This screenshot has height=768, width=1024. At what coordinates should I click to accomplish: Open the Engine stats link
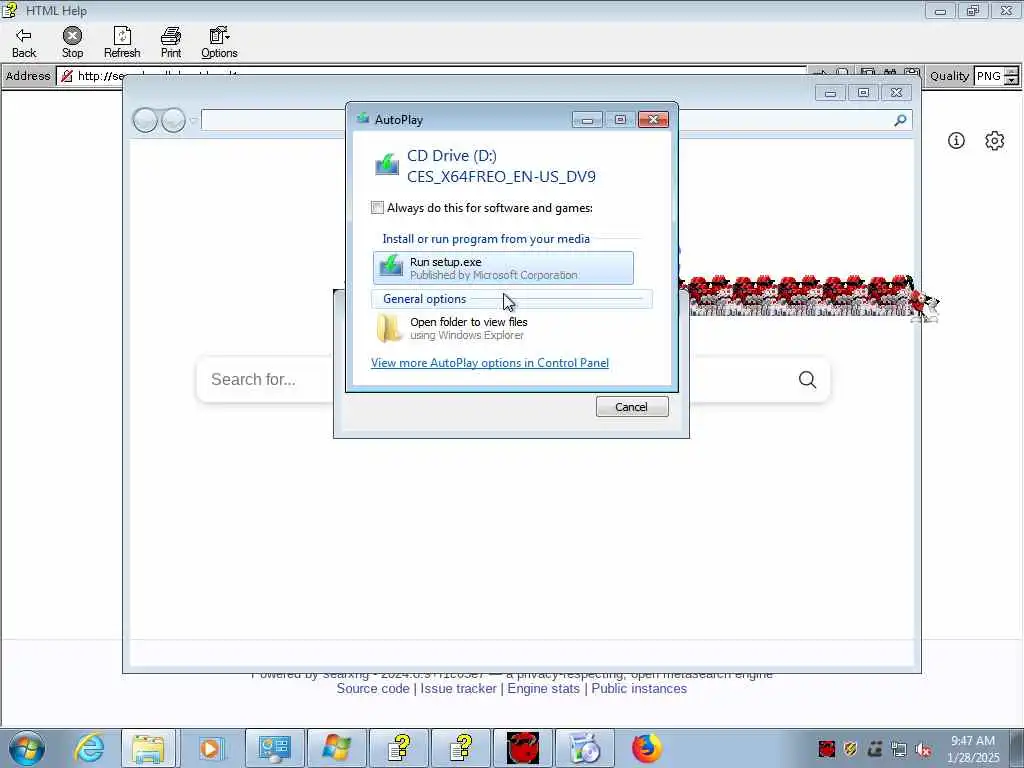click(x=543, y=688)
